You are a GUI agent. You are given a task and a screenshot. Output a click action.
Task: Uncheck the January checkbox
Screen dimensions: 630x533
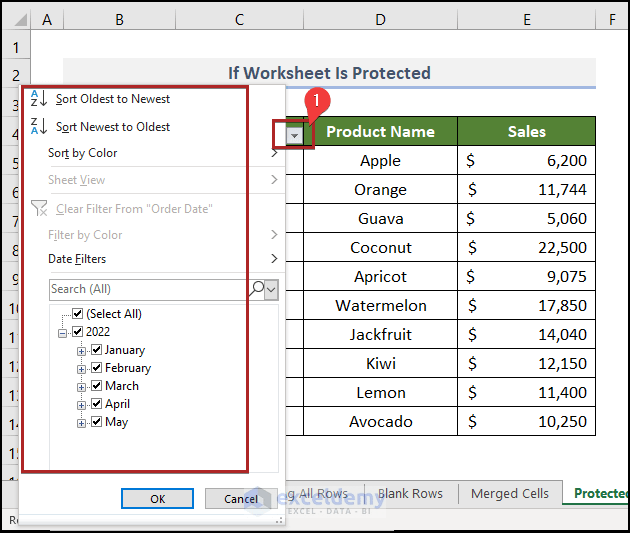click(96, 349)
